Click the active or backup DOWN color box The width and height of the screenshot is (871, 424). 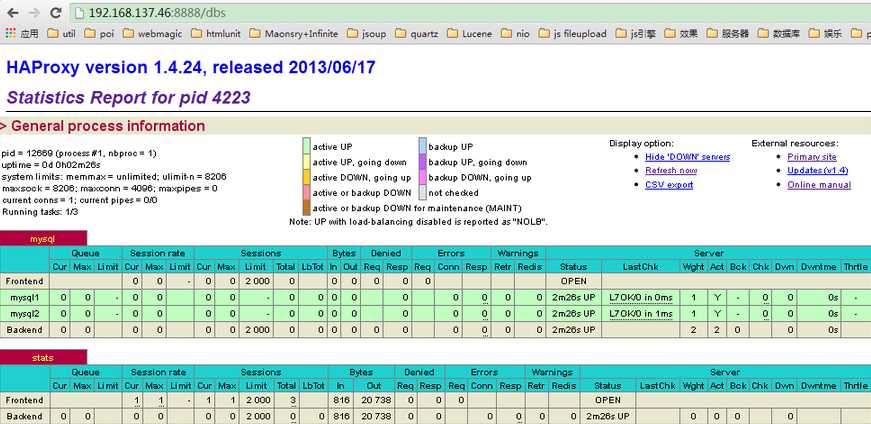tap(306, 192)
